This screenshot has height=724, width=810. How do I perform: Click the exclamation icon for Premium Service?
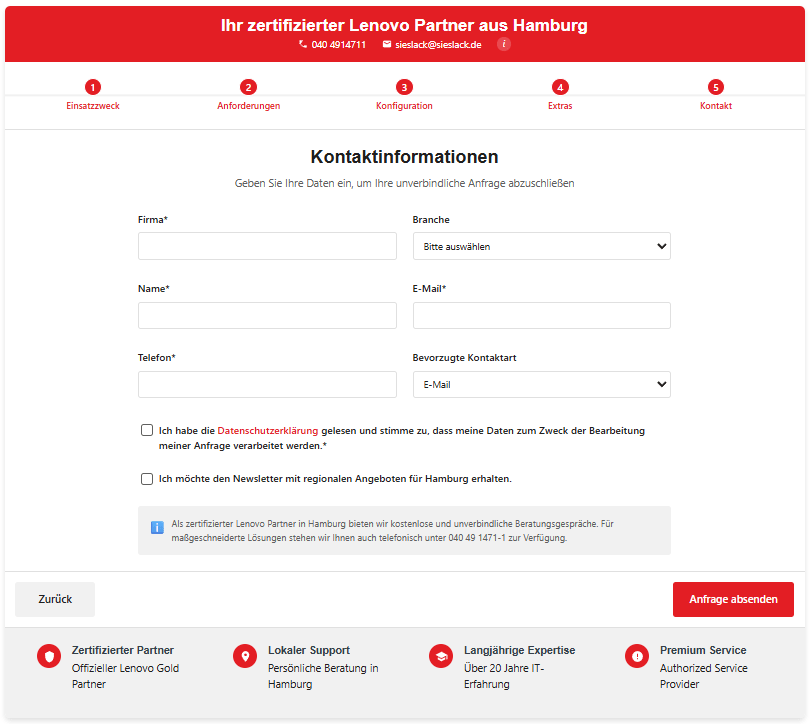click(x=637, y=656)
